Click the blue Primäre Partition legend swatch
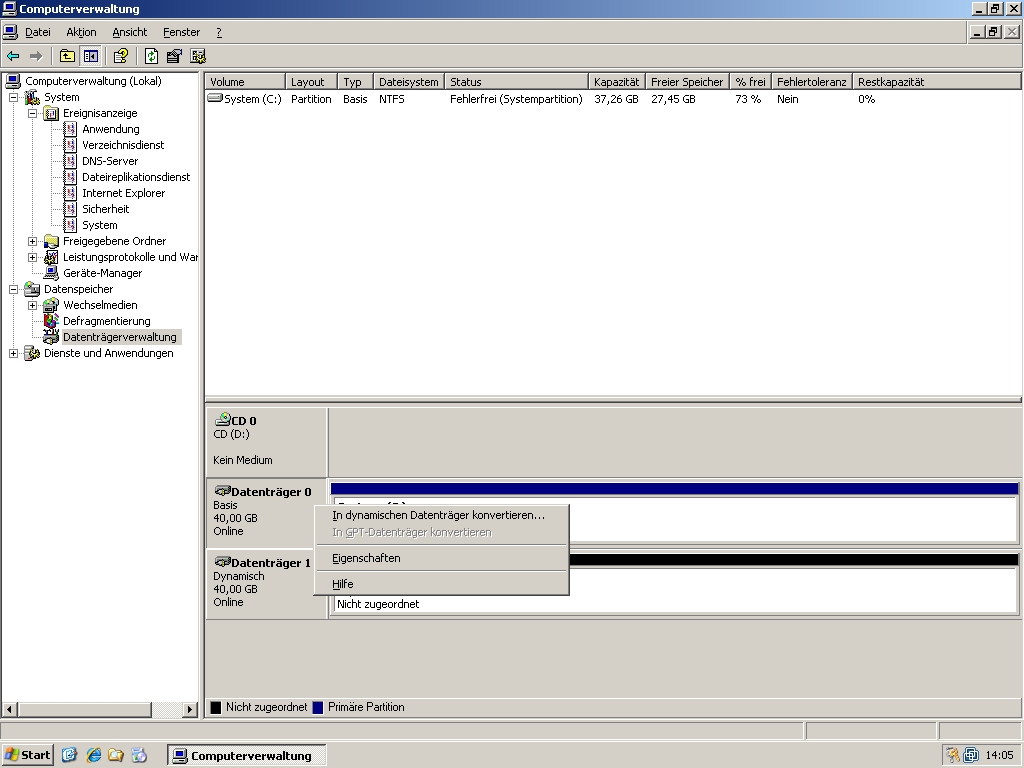Viewport: 1024px width, 768px height. click(x=318, y=707)
